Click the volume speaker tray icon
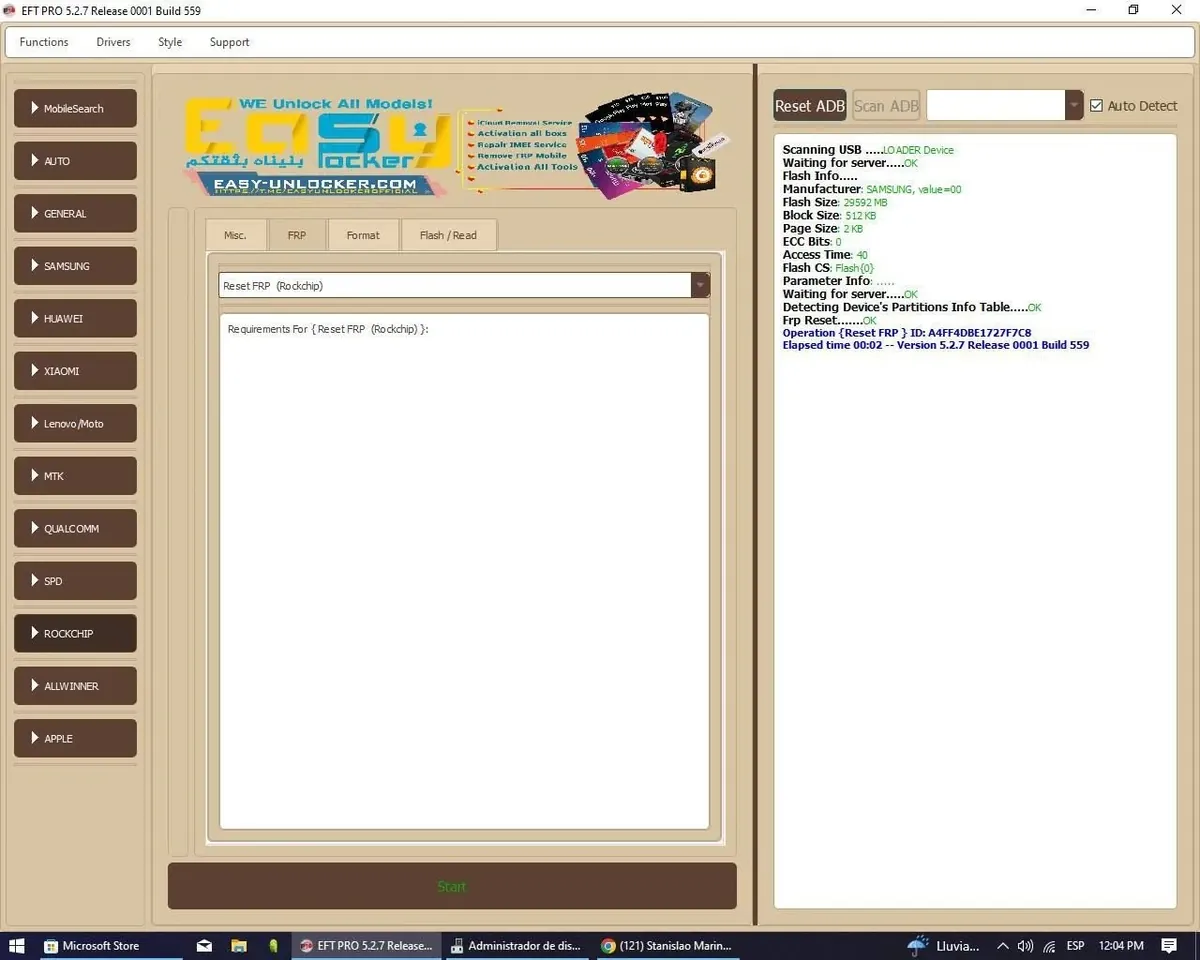This screenshot has width=1200, height=960. 1026,945
